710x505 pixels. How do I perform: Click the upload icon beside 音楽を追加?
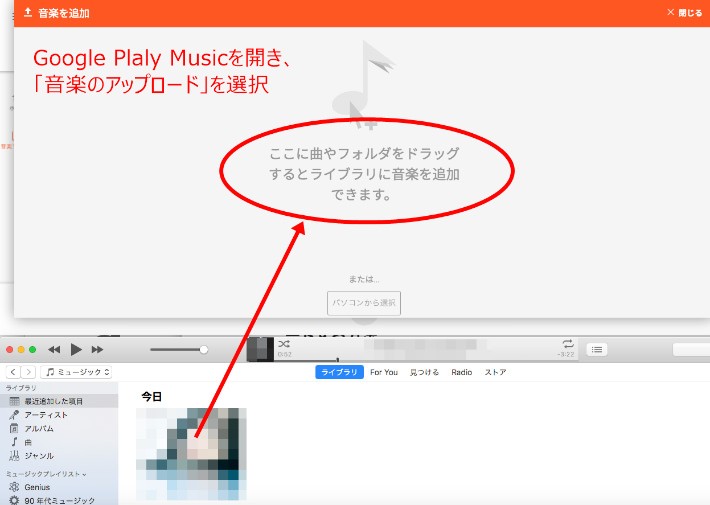pos(28,13)
